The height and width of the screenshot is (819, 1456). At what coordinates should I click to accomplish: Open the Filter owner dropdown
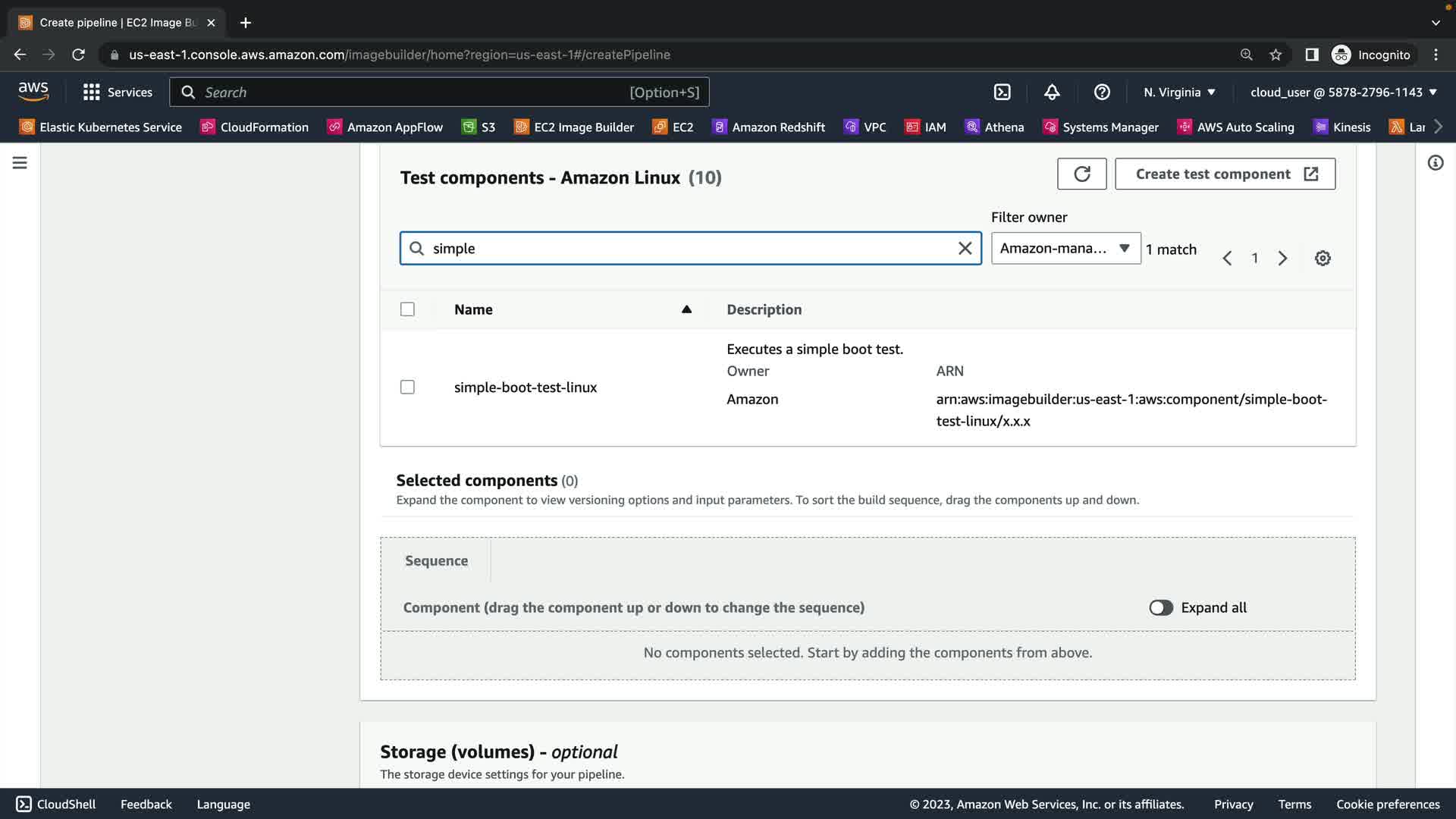pos(1065,249)
